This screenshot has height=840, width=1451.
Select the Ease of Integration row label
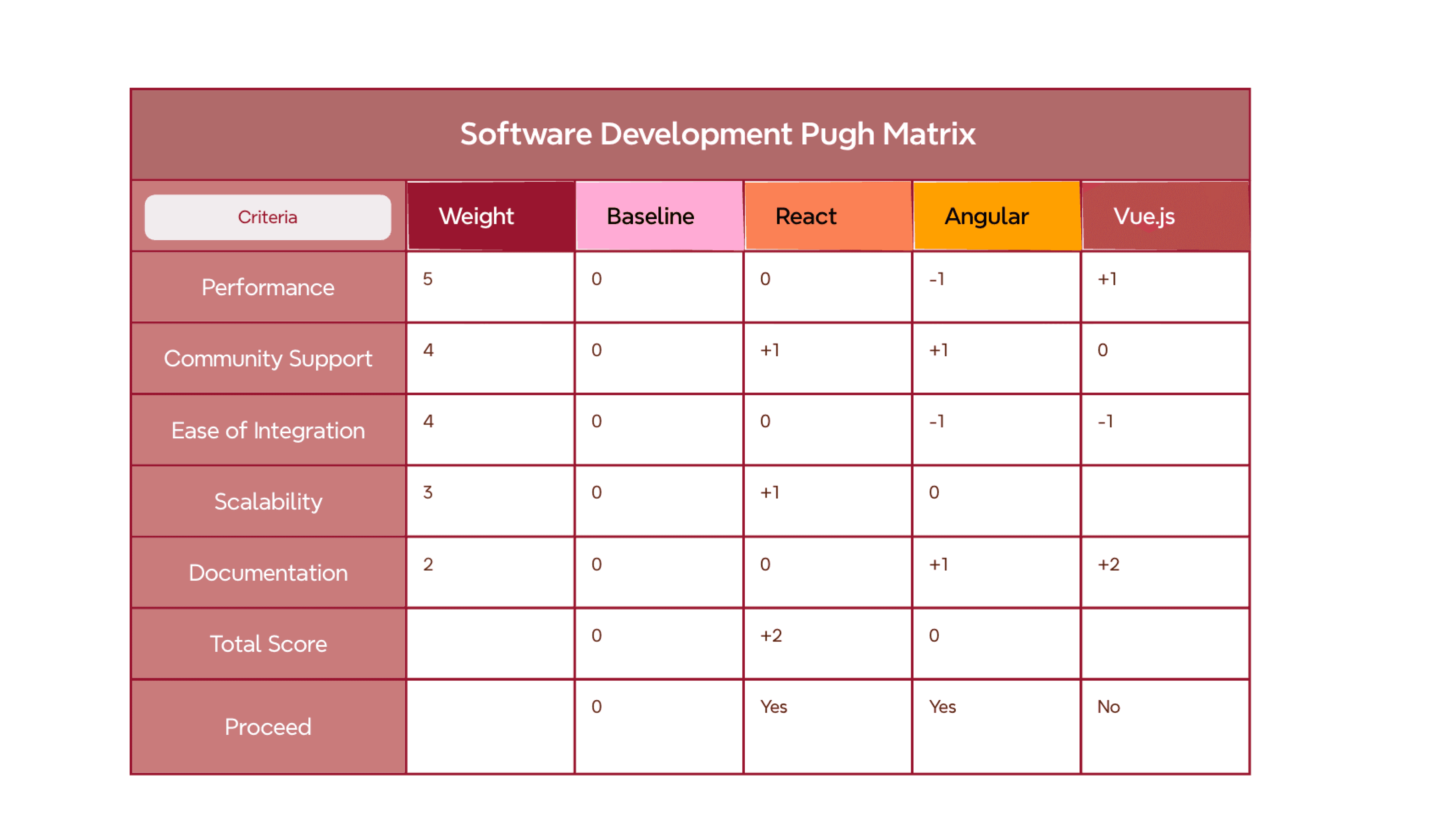268,430
